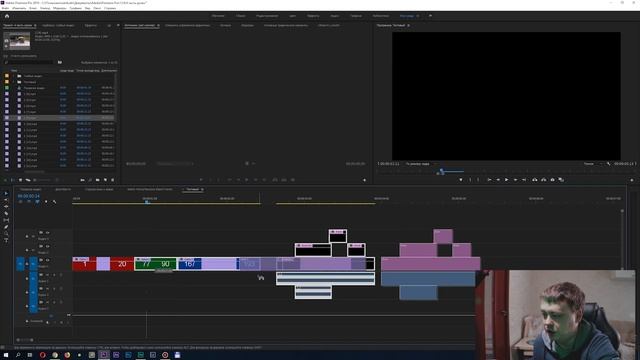This screenshot has width=640, height=360.
Task: Toggle Linked Selection in timeline
Action: pyautogui.click(x=37, y=202)
